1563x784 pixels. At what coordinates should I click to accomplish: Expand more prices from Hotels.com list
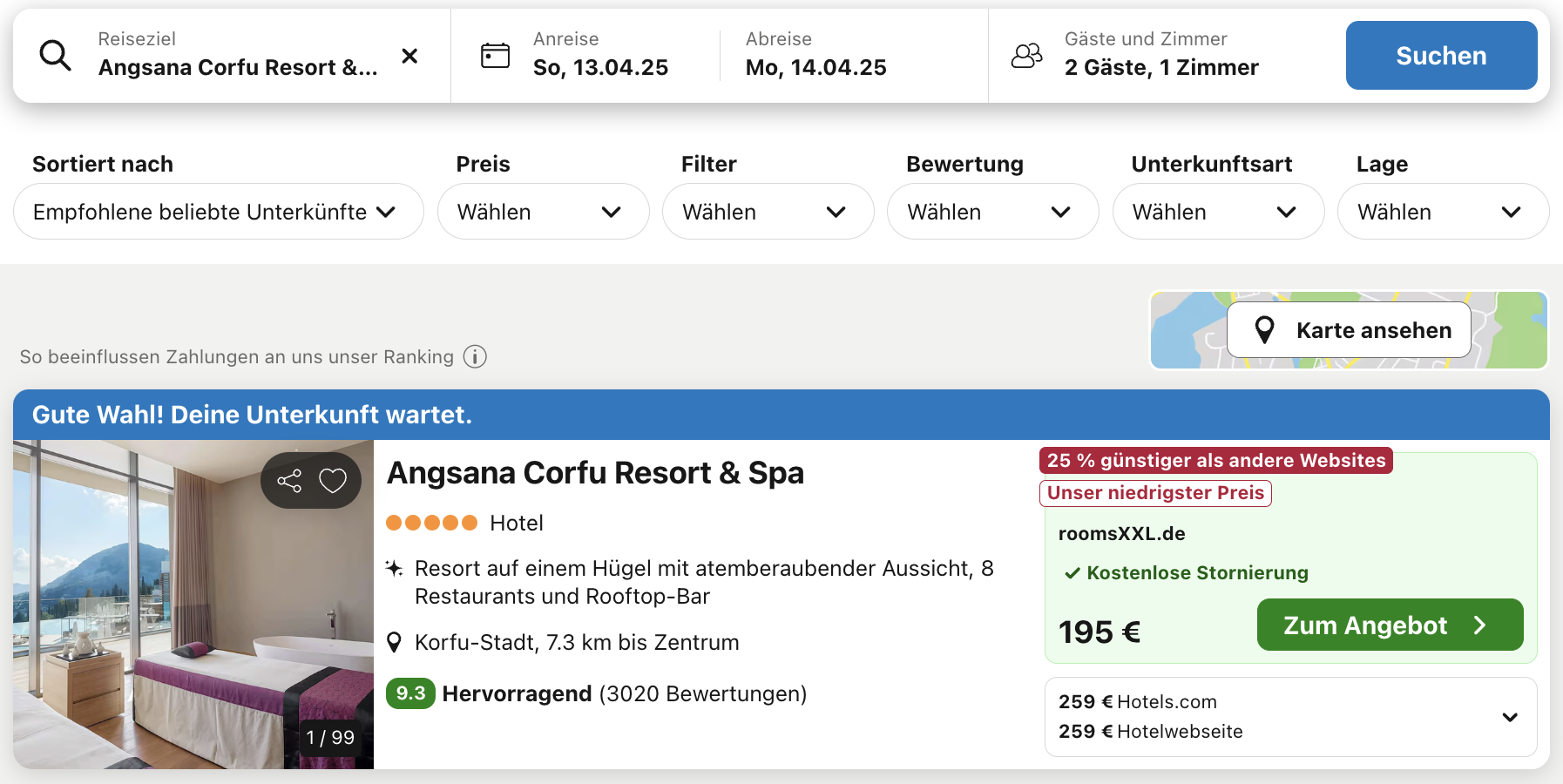[1510, 717]
